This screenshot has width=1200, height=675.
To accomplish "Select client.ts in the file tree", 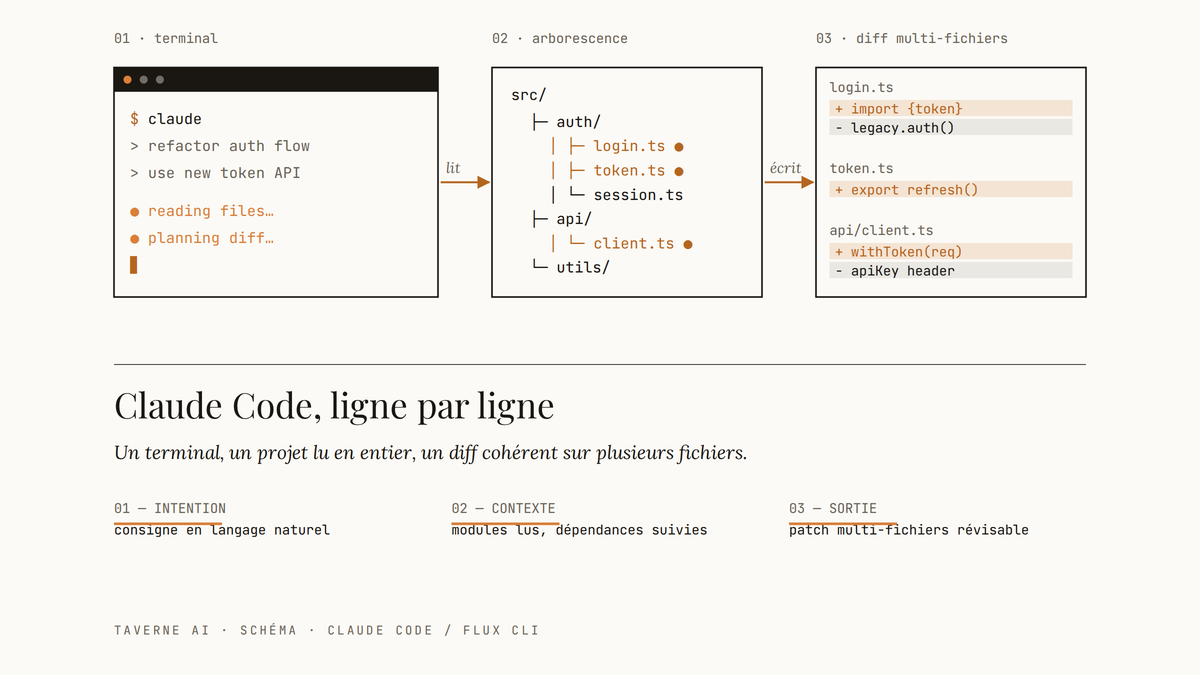I will [x=634, y=243].
